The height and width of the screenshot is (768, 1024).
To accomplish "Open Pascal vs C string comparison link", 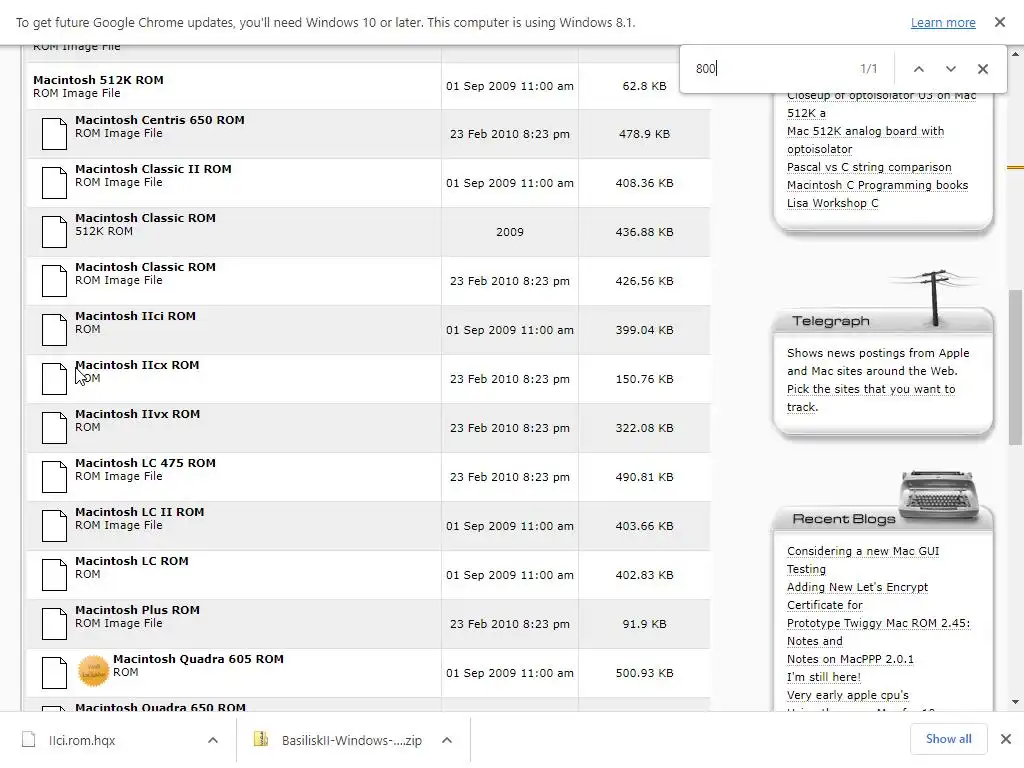I will point(869,167).
